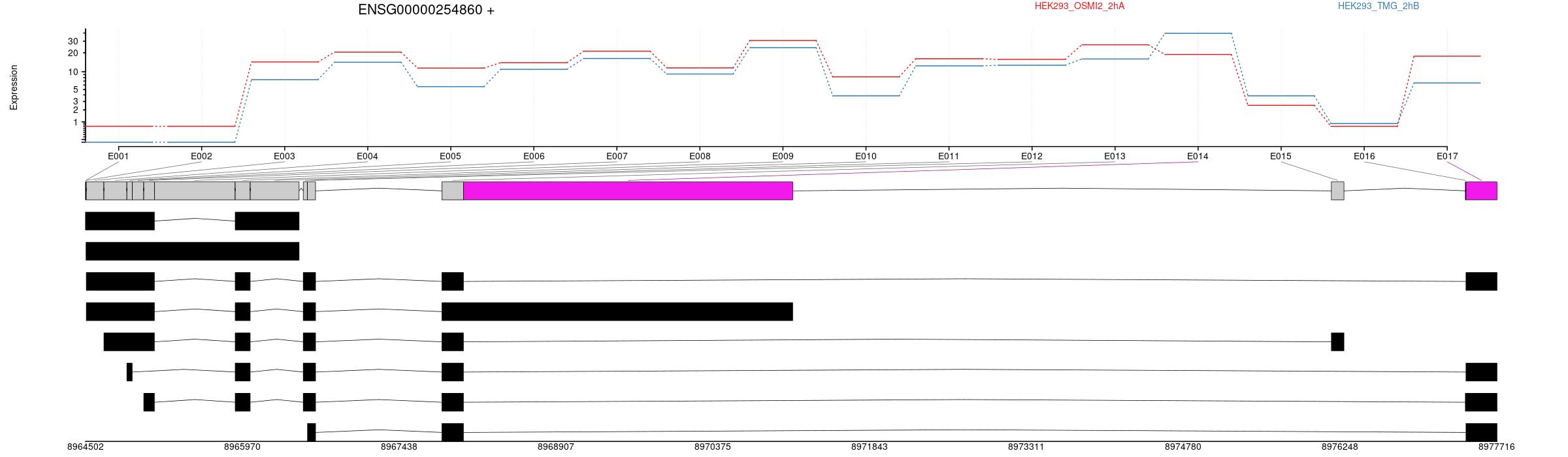Select exon bin label E010
Screen dimensions: 1568x457
[x=866, y=156]
